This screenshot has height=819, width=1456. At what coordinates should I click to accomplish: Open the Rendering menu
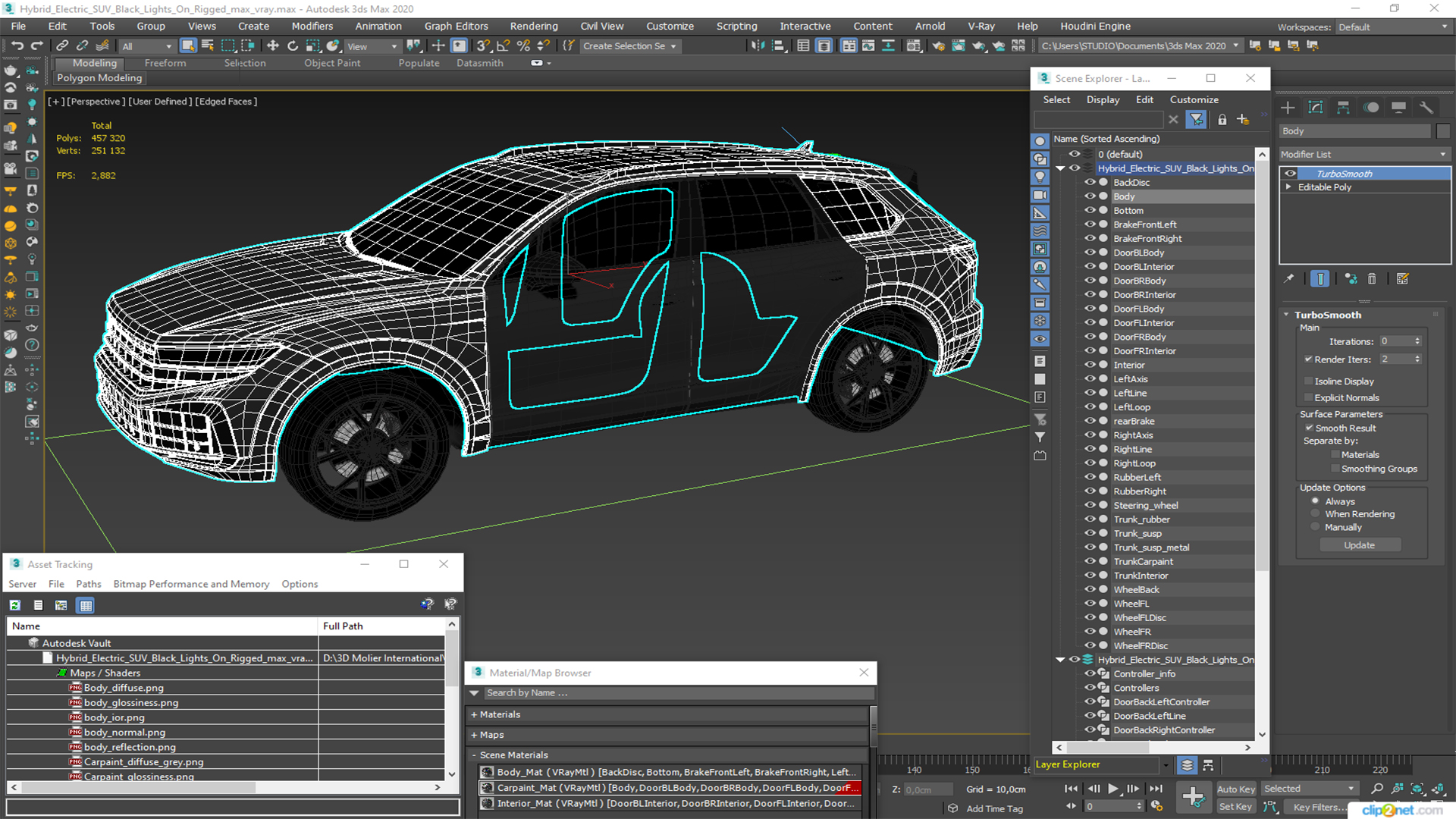click(534, 26)
